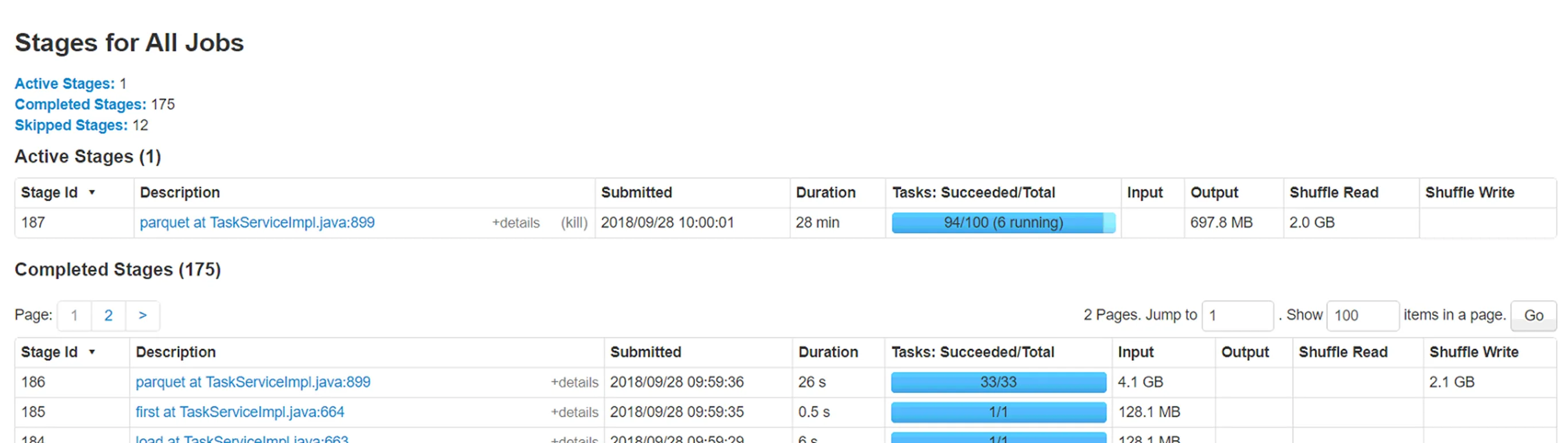The height and width of the screenshot is (443, 1568).
Task: Select the 28 min duration cell
Action: [x=817, y=223]
